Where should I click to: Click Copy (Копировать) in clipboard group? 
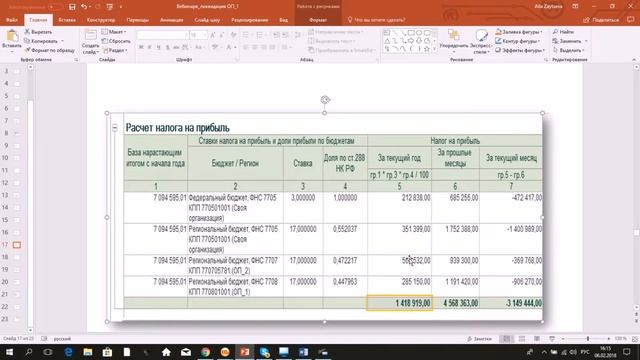pos(41,41)
